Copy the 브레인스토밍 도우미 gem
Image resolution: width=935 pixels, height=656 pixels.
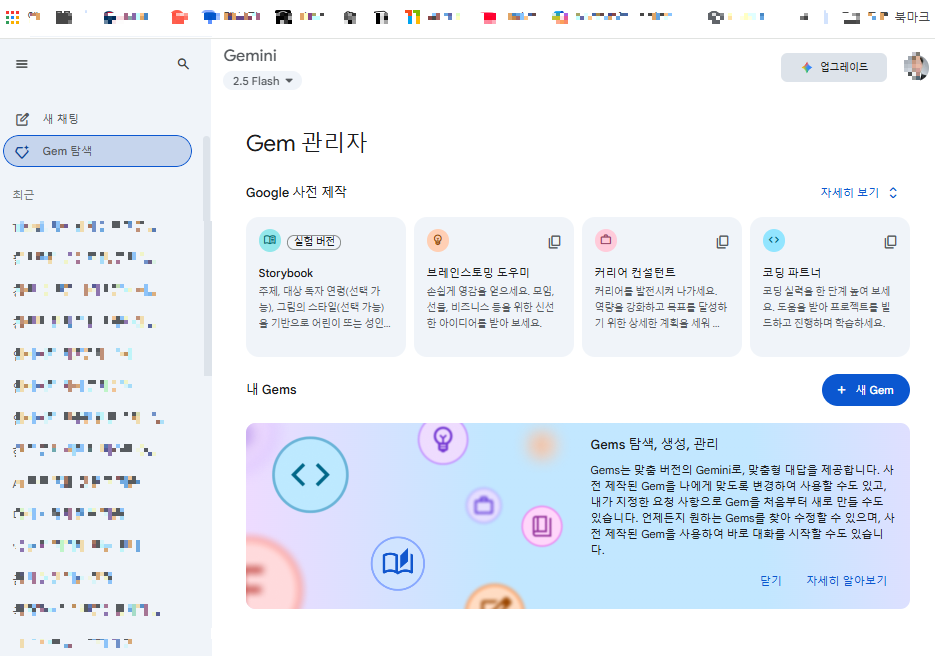click(x=554, y=242)
